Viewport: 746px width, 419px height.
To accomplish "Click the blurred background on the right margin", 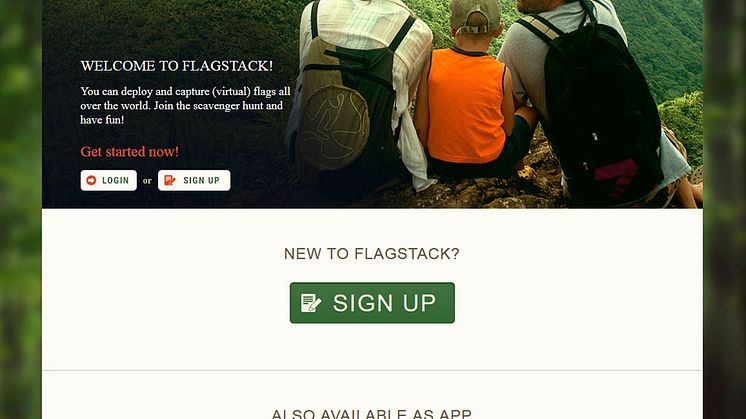I will pos(724,209).
